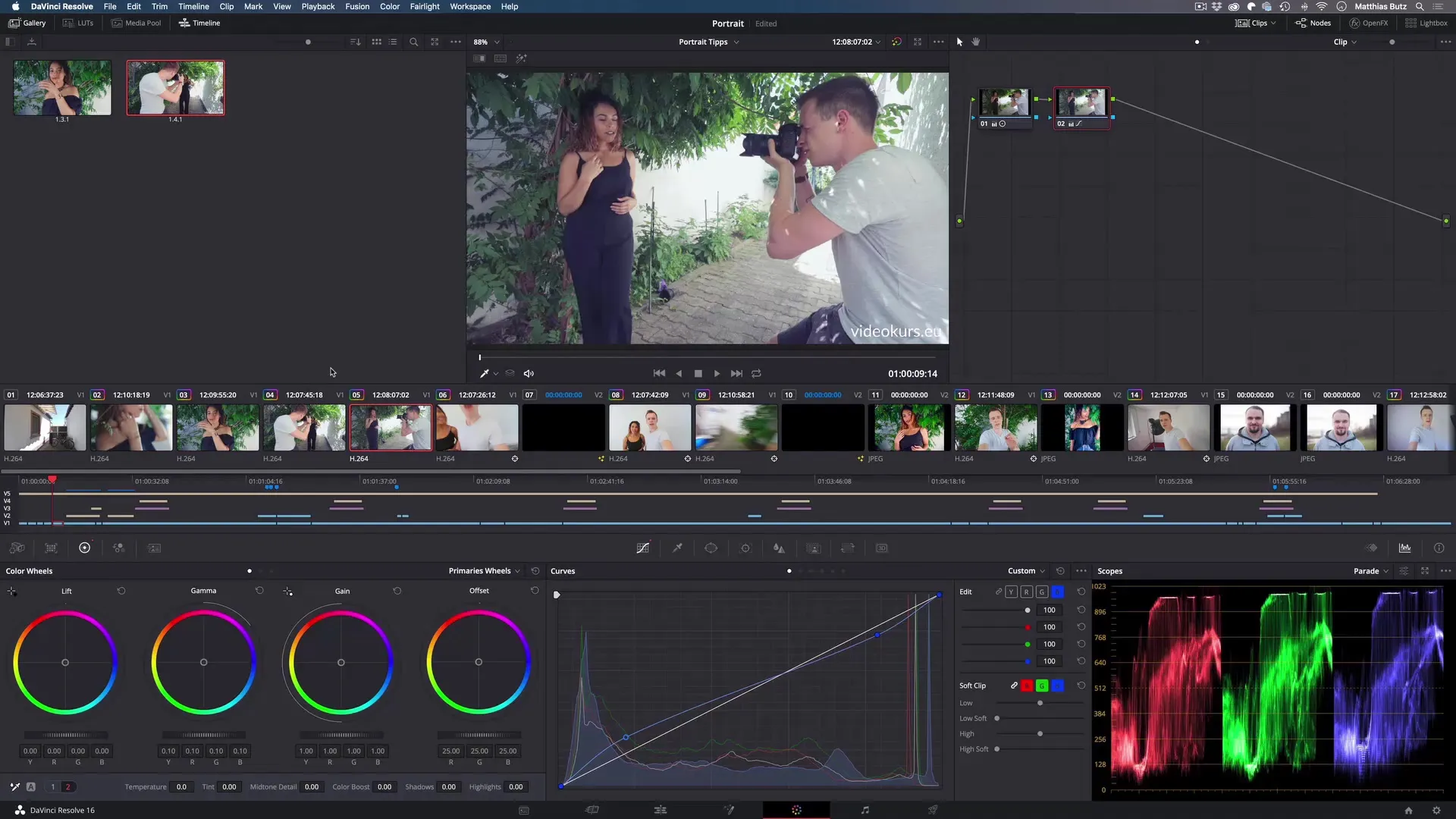Adjust the High soft clip slider
The image size is (1456, 819).
[1040, 734]
